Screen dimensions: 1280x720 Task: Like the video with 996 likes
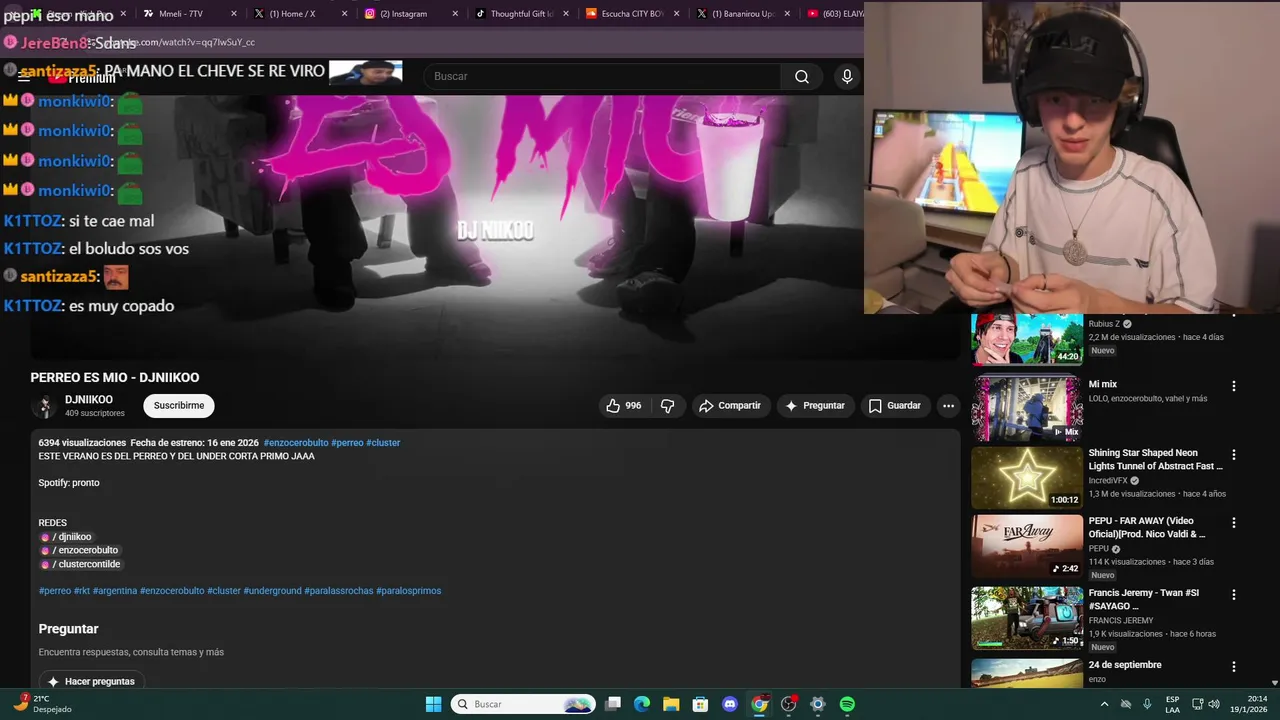pyautogui.click(x=623, y=406)
